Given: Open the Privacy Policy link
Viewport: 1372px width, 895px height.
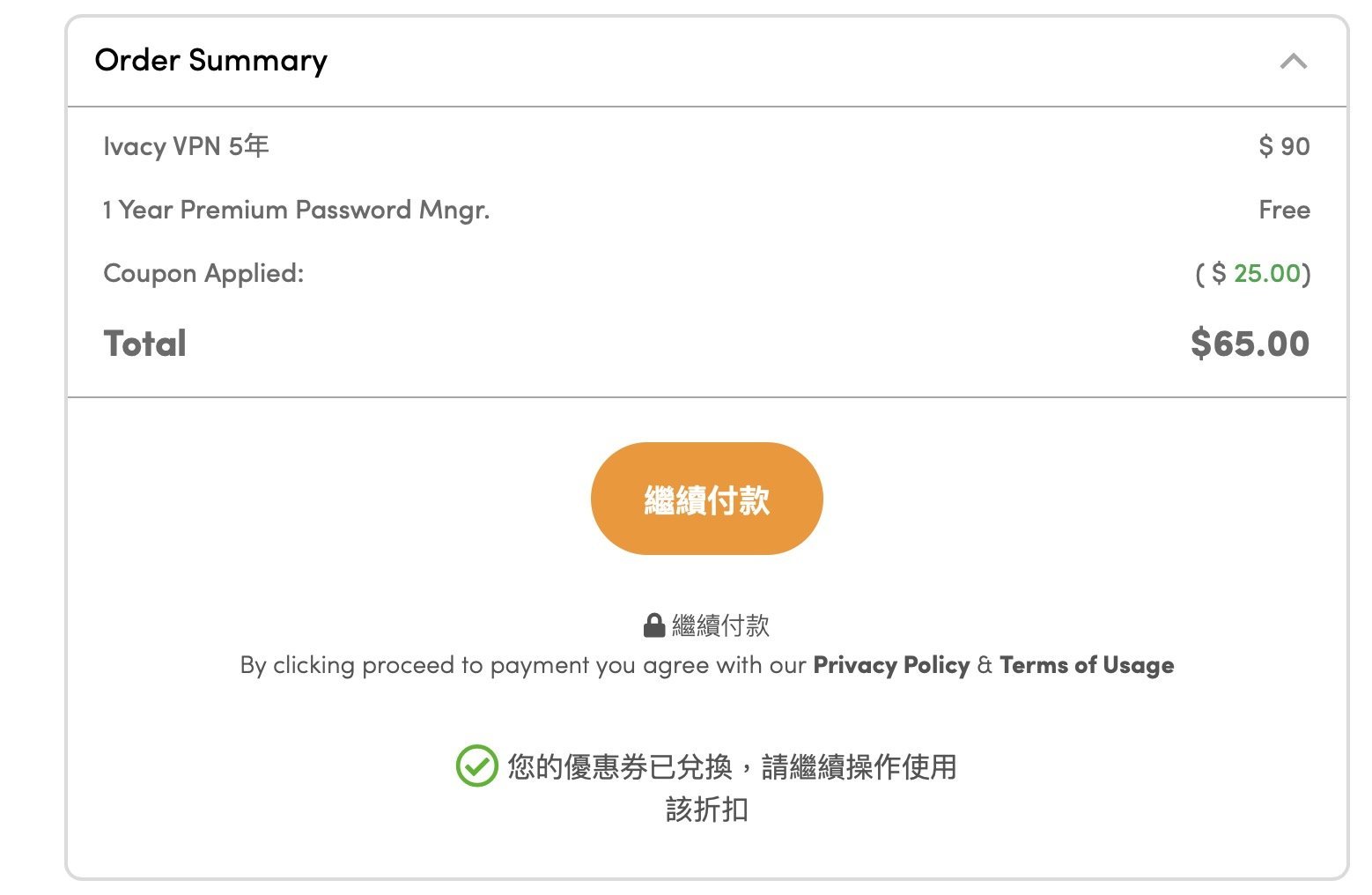Looking at the screenshot, I should (x=891, y=665).
